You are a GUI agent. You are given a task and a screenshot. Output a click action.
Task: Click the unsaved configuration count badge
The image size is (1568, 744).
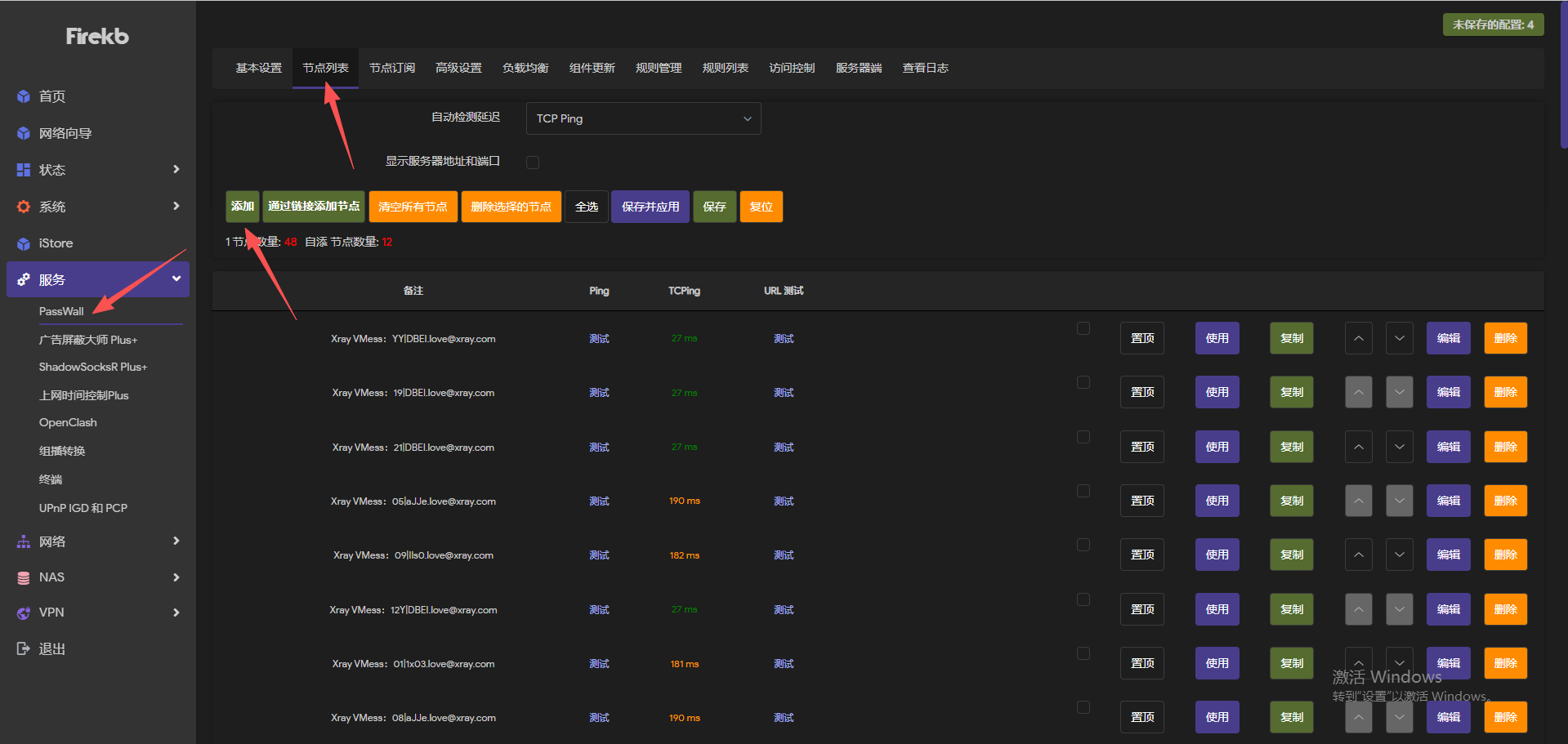click(1493, 25)
